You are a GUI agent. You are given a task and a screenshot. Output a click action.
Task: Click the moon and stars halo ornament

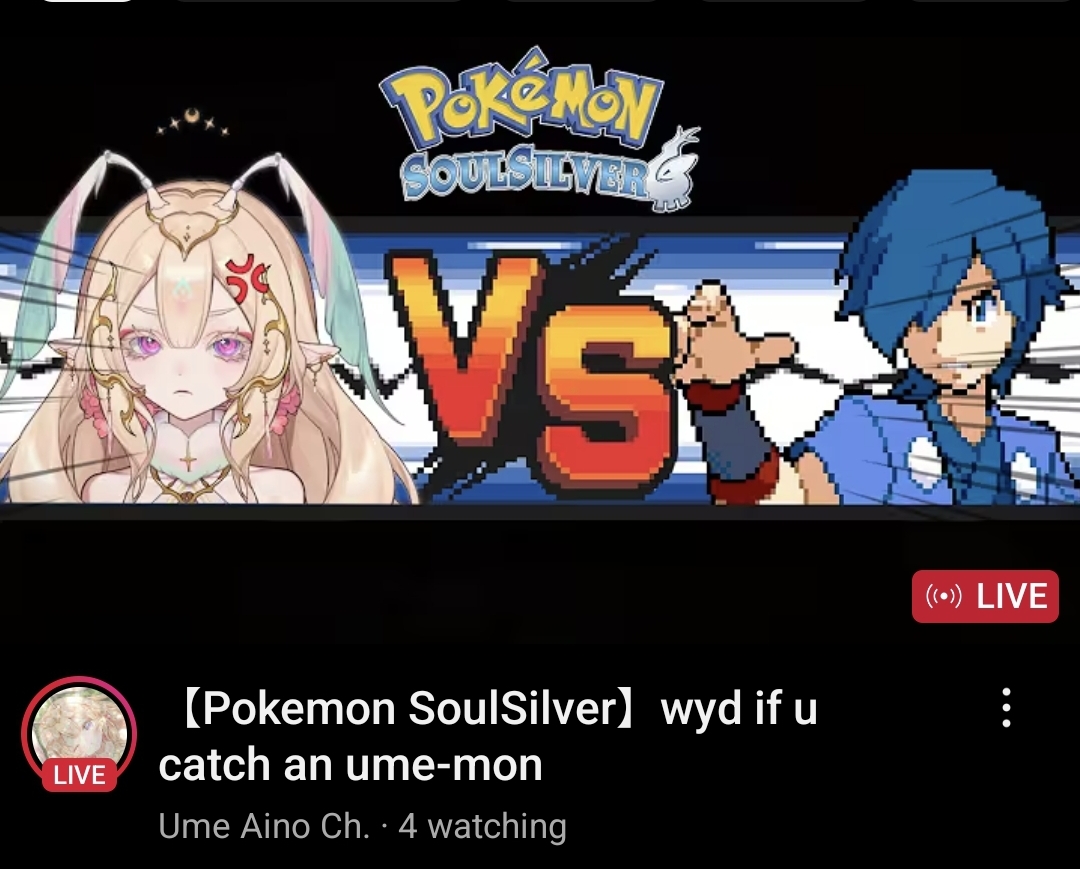click(x=192, y=122)
